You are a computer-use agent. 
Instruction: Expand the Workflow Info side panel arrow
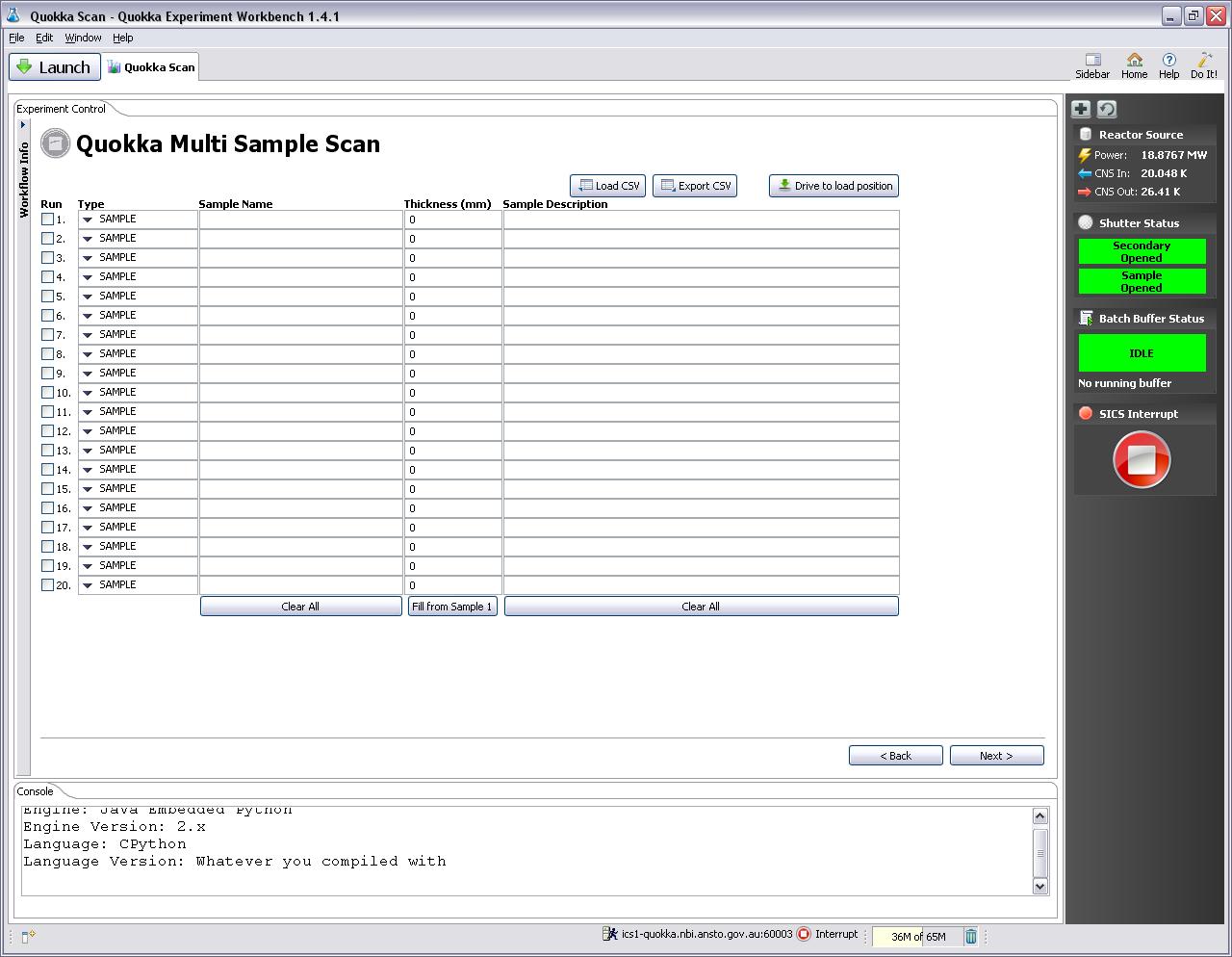23,124
